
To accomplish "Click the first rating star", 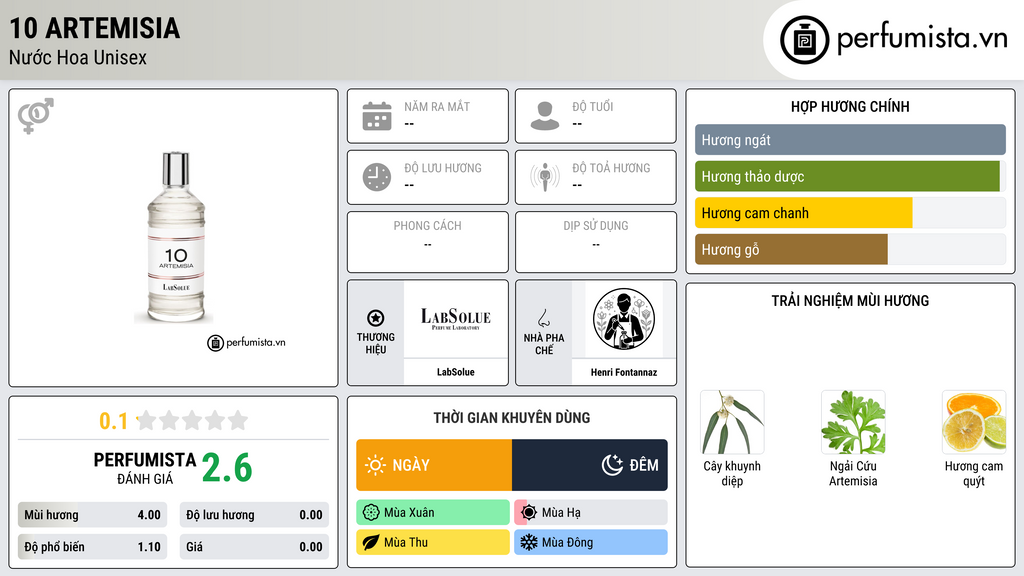I will tap(147, 420).
